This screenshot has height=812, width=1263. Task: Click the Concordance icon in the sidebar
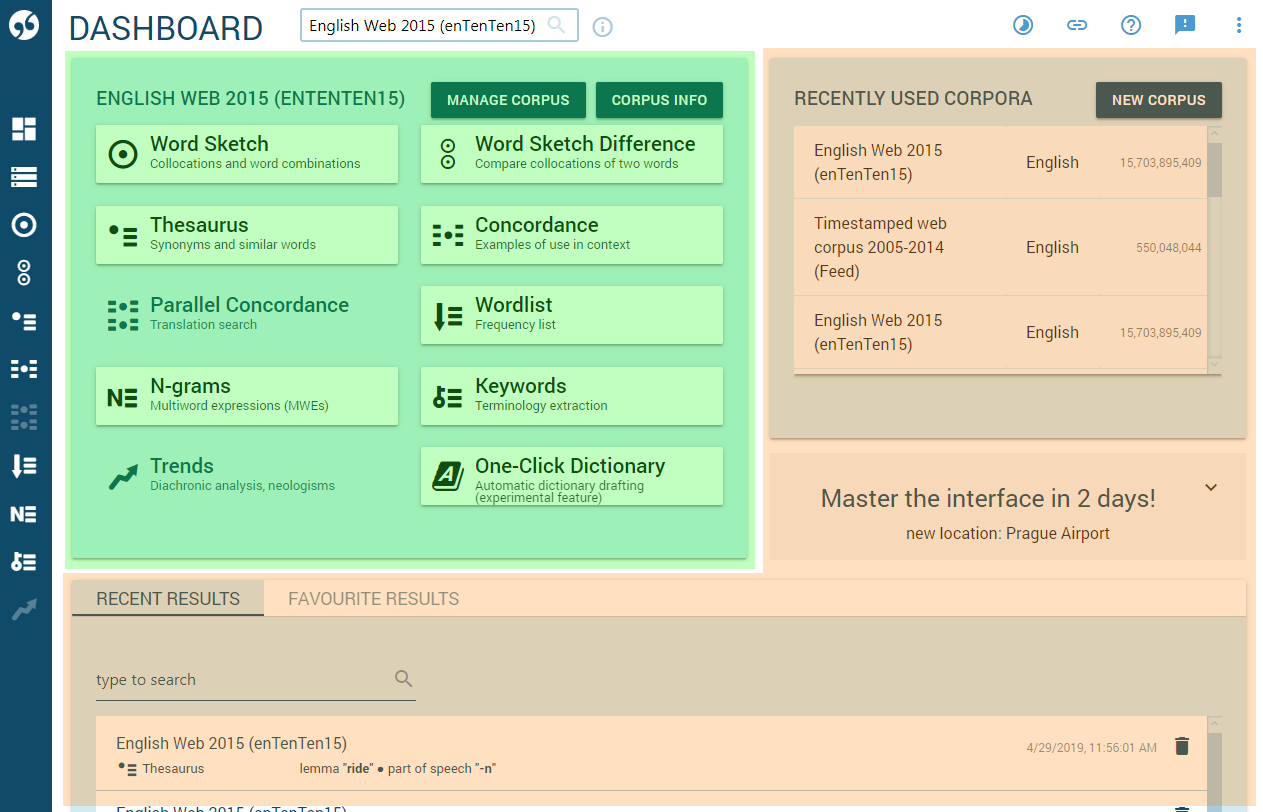click(x=24, y=369)
